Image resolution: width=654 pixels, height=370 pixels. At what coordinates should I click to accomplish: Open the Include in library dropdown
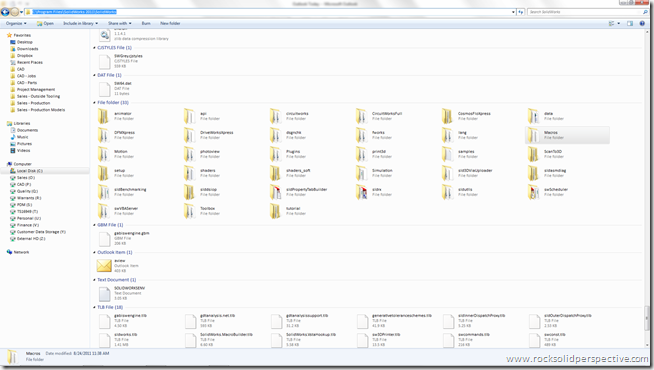[x=80, y=23]
